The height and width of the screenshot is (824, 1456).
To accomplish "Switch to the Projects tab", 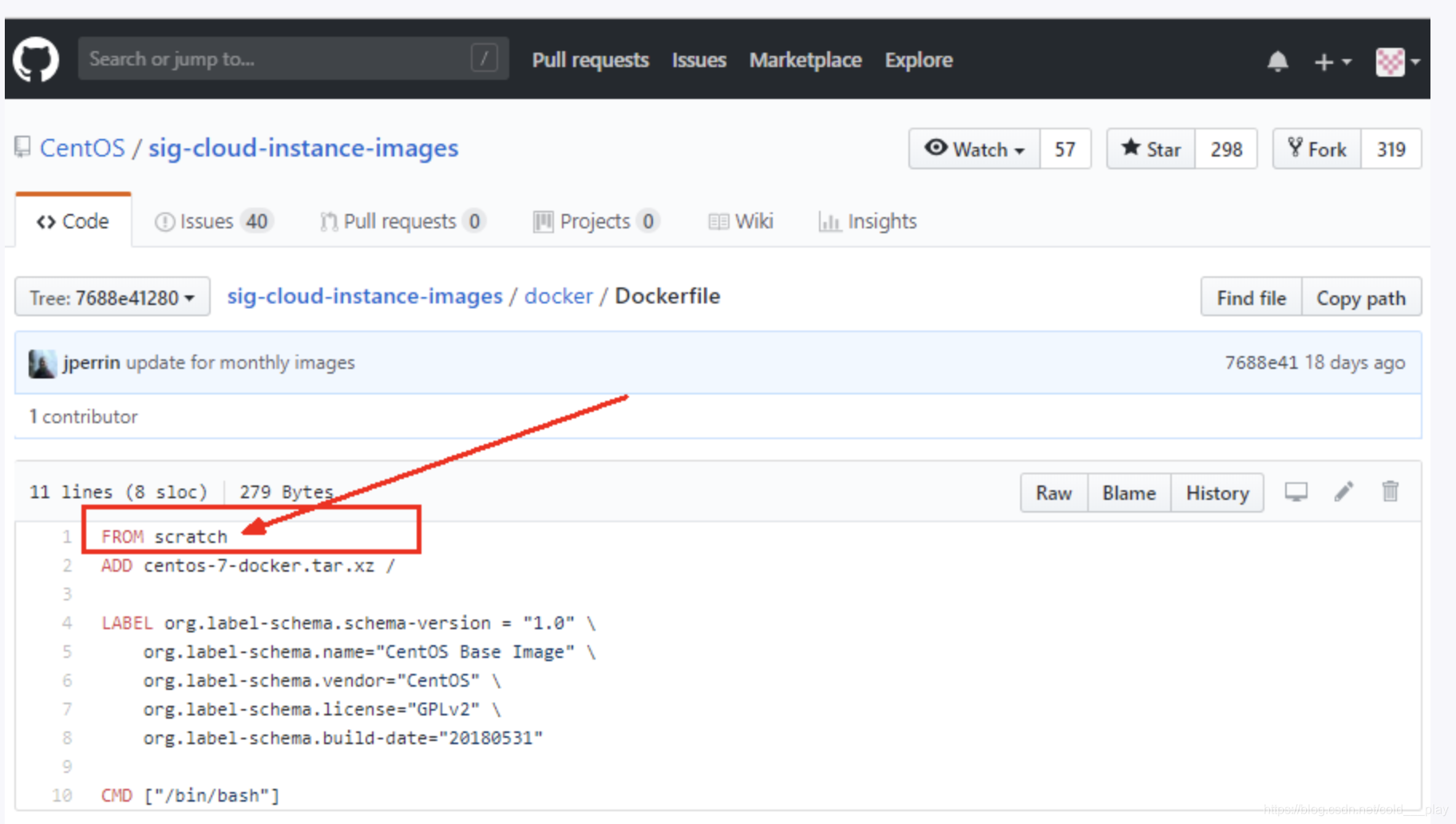I will 596,221.
